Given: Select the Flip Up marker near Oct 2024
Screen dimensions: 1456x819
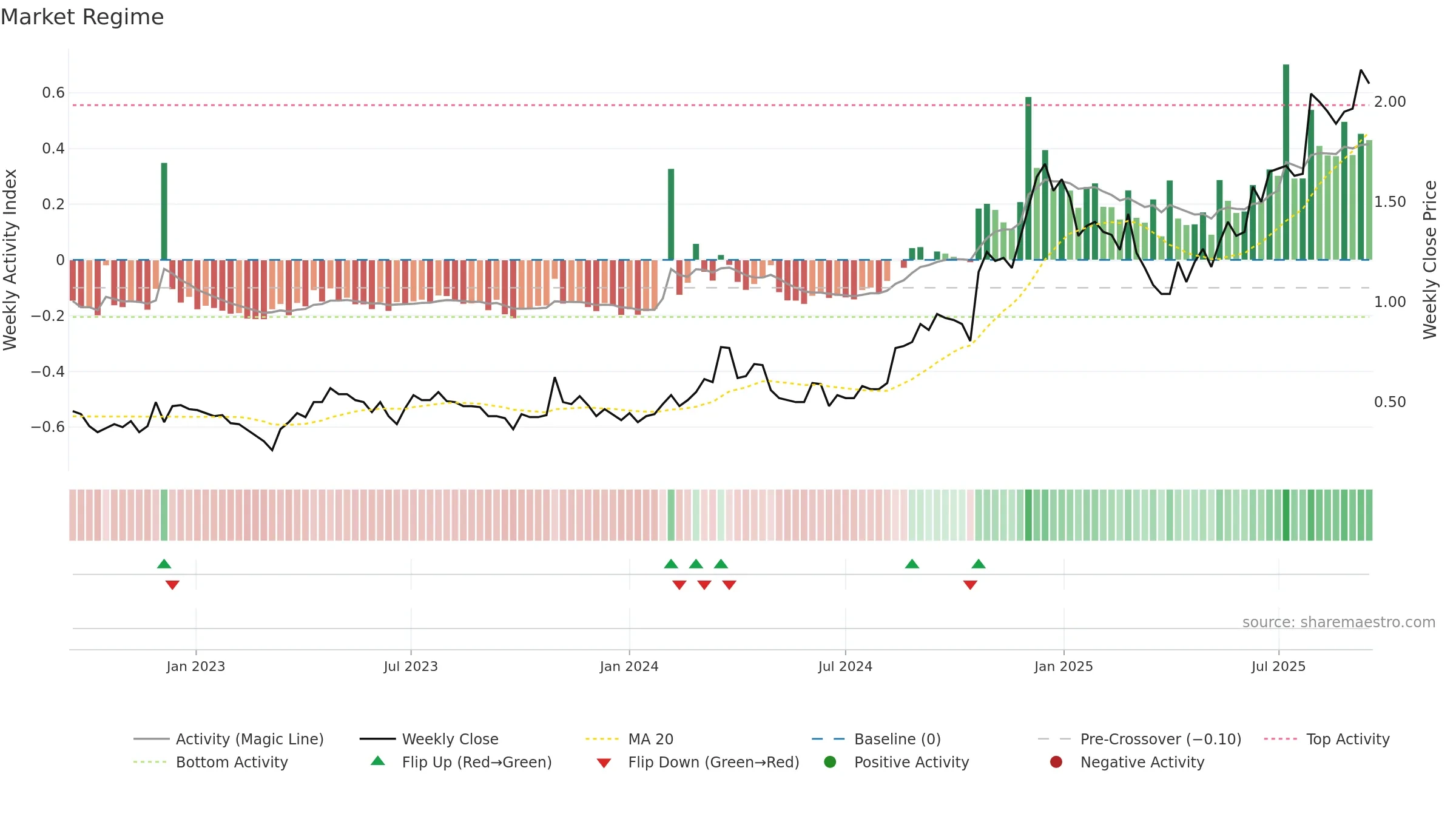Looking at the screenshot, I should pyautogui.click(x=979, y=564).
